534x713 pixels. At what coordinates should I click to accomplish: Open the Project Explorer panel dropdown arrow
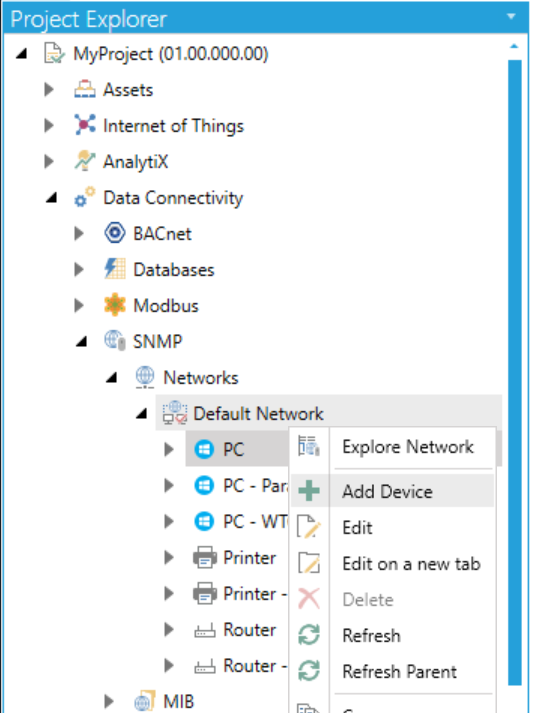(511, 17)
